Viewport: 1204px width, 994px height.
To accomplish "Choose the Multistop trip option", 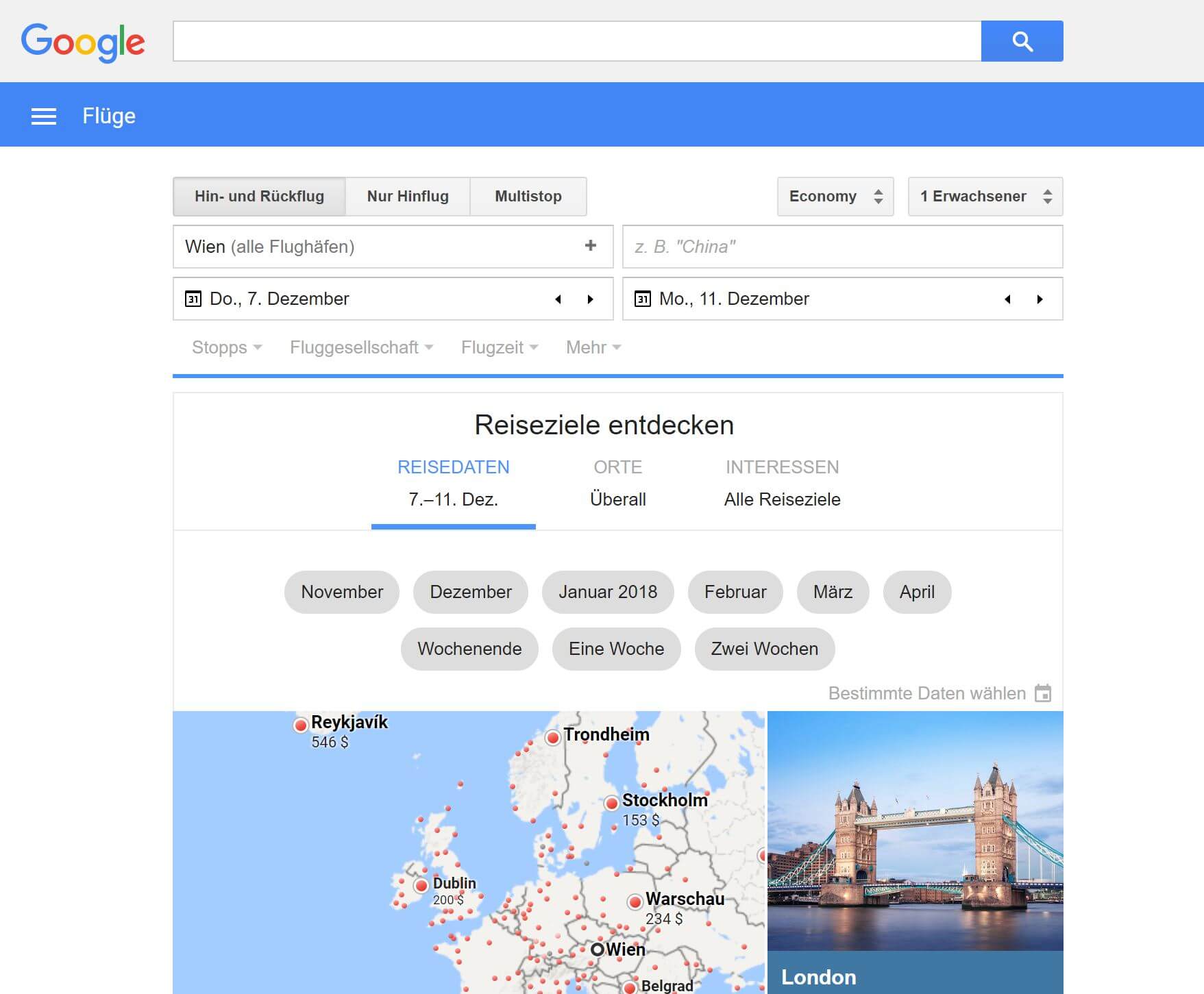I will (528, 197).
